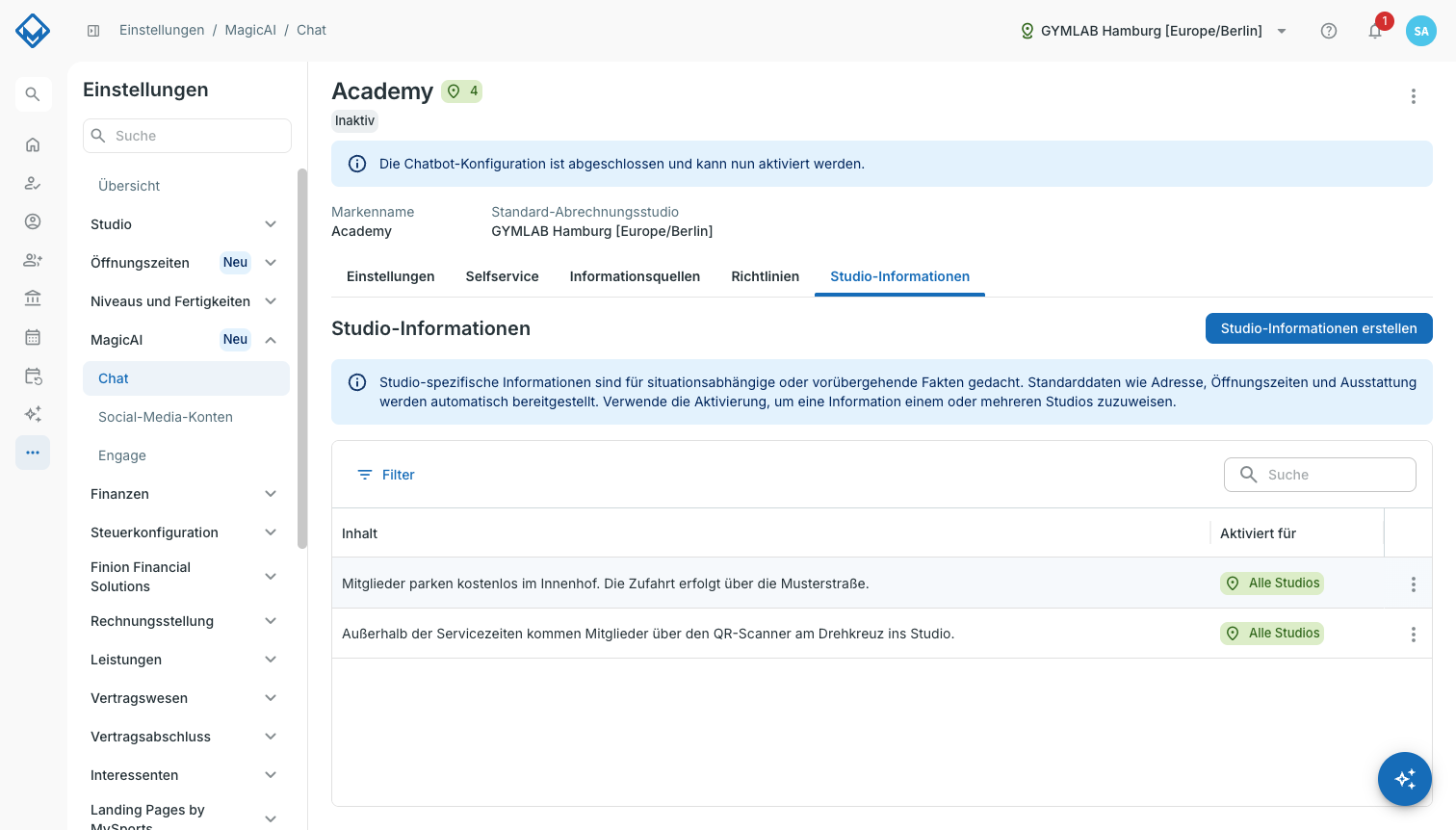
Task: Open row menu for QR-Scanner information entry
Action: 1414,635
